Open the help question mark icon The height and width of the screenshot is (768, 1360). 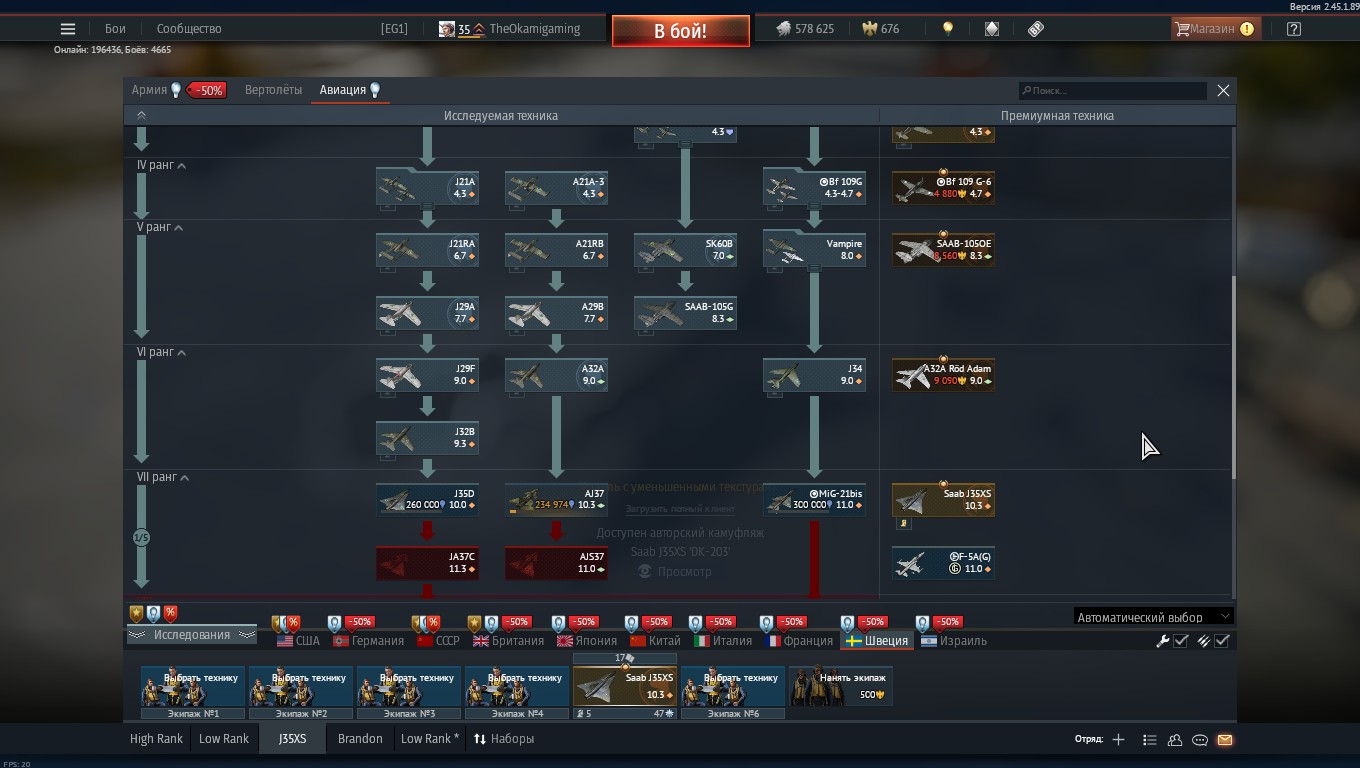(1294, 29)
